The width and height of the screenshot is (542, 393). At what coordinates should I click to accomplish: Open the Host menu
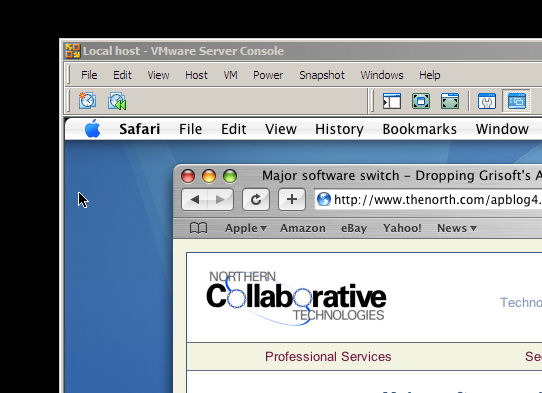tap(196, 75)
